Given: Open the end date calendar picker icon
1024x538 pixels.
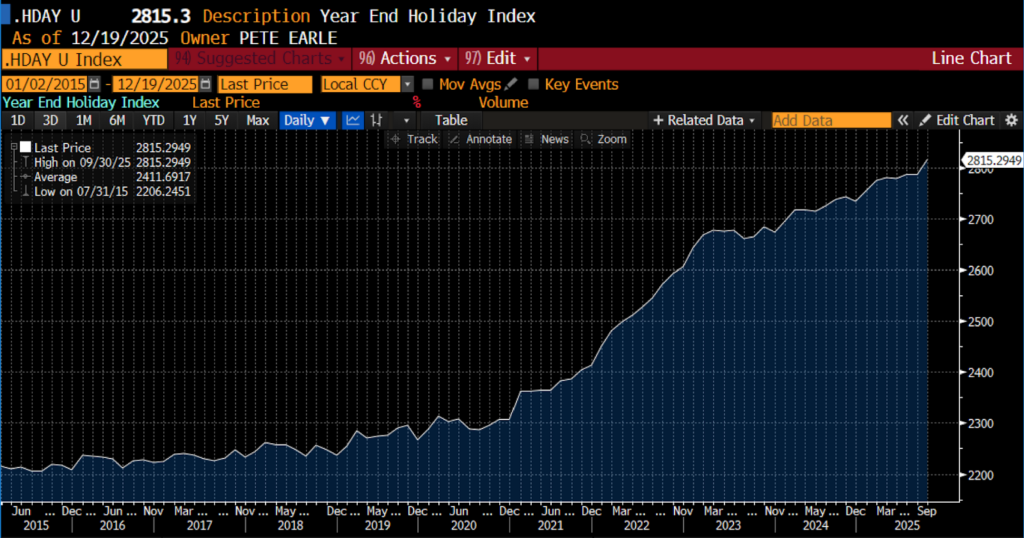Looking at the screenshot, I should (205, 85).
